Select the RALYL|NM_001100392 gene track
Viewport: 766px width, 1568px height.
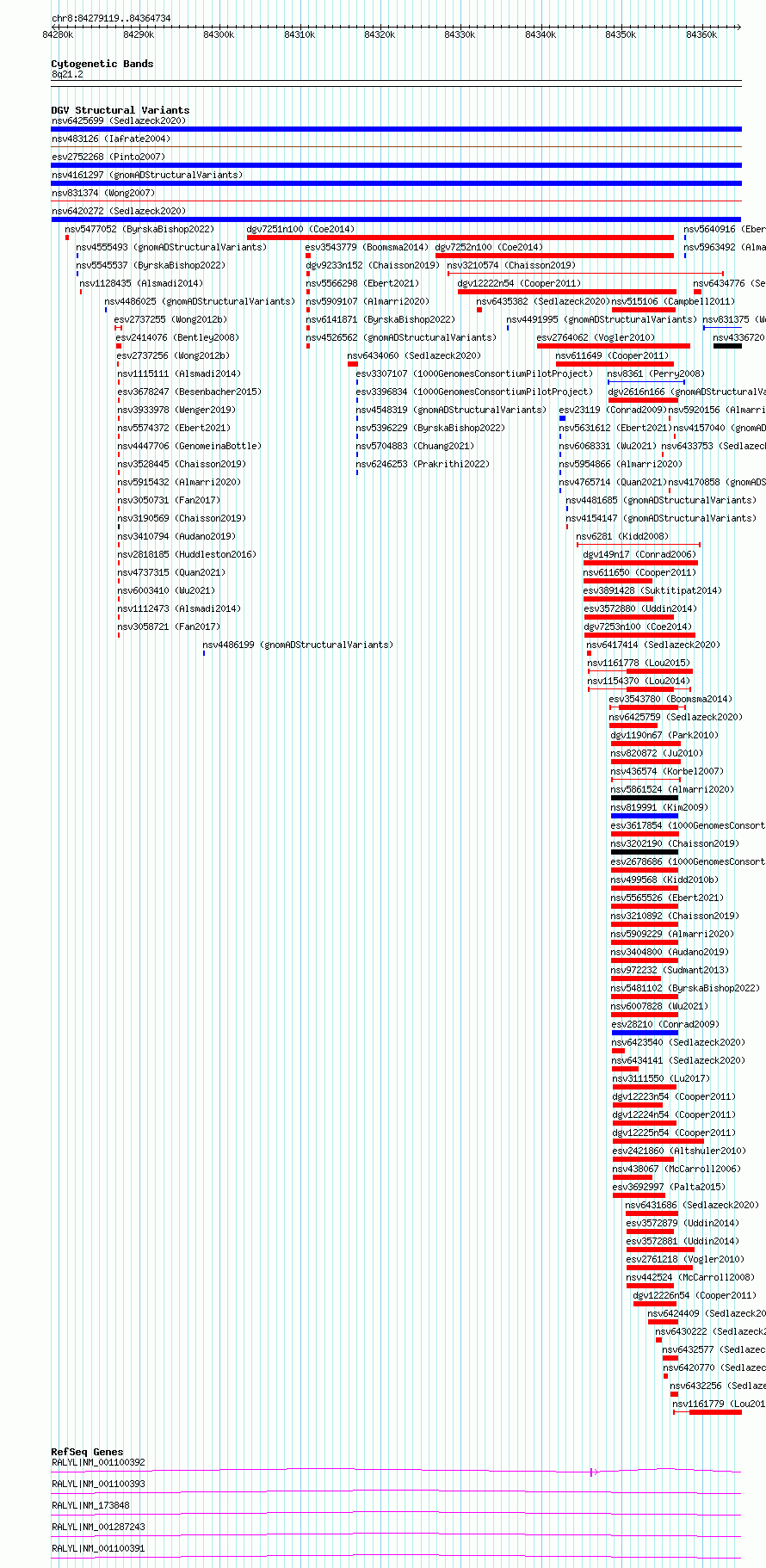[396, 1467]
